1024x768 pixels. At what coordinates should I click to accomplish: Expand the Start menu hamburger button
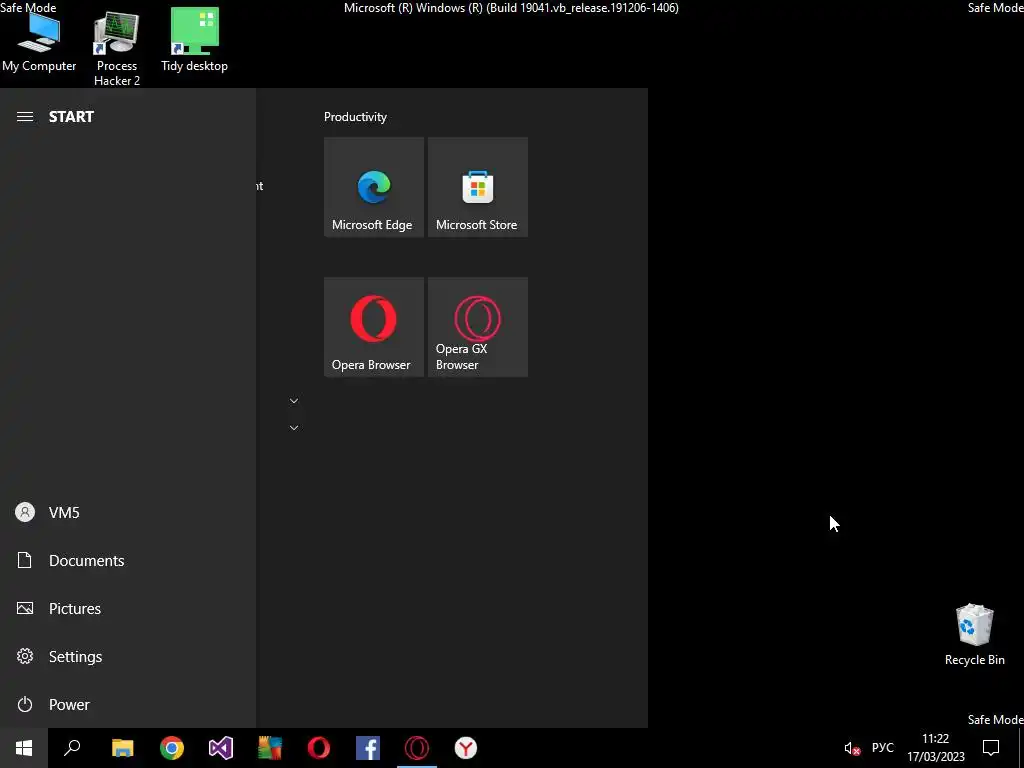25,117
